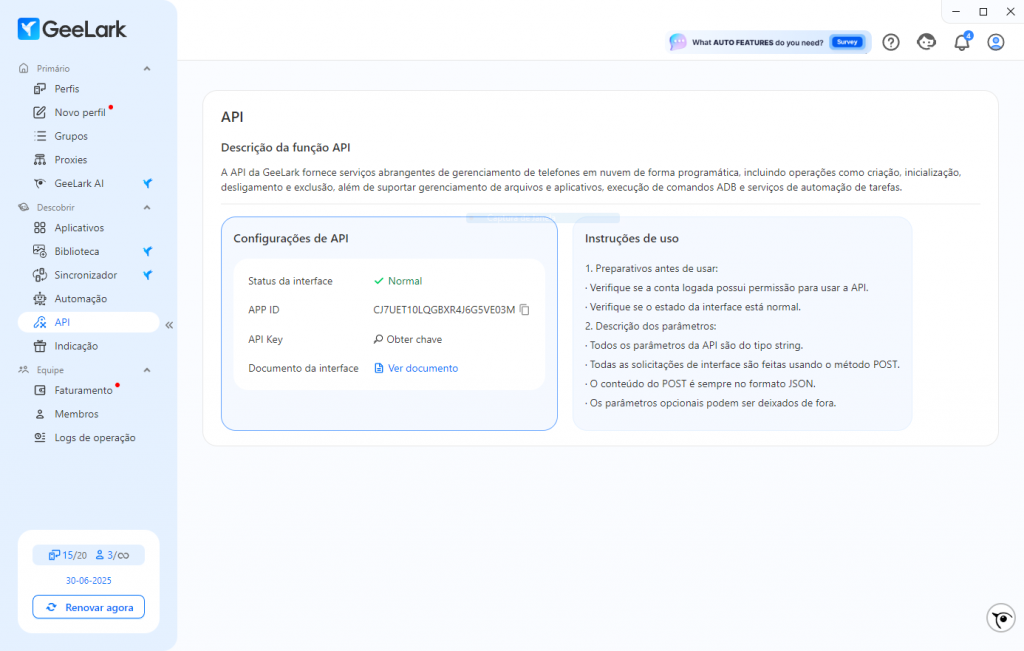Collapse the Equipe section
Viewport: 1024px width, 651px height.
point(147,370)
